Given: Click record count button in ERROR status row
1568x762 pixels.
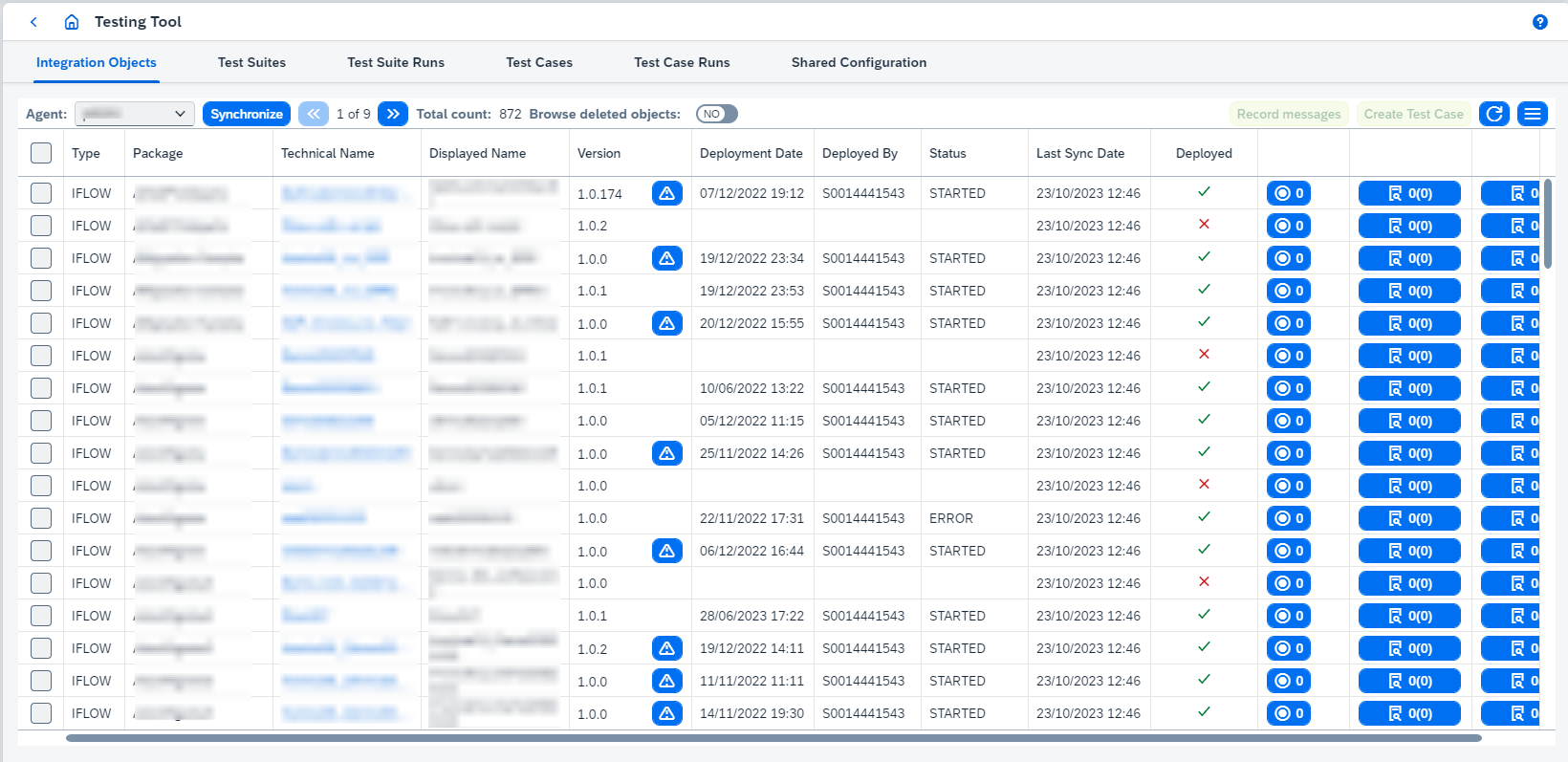Looking at the screenshot, I should 1289,518.
